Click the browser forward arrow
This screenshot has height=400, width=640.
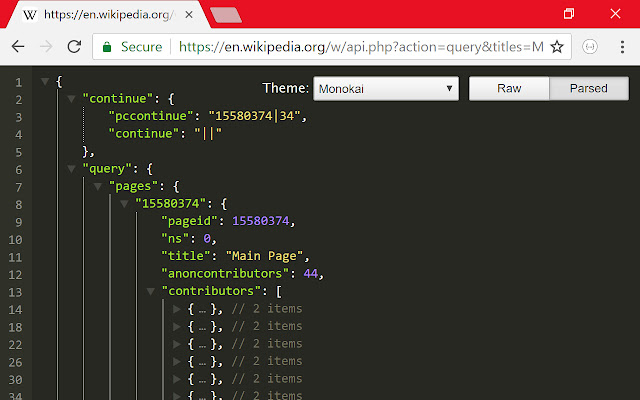[45, 47]
